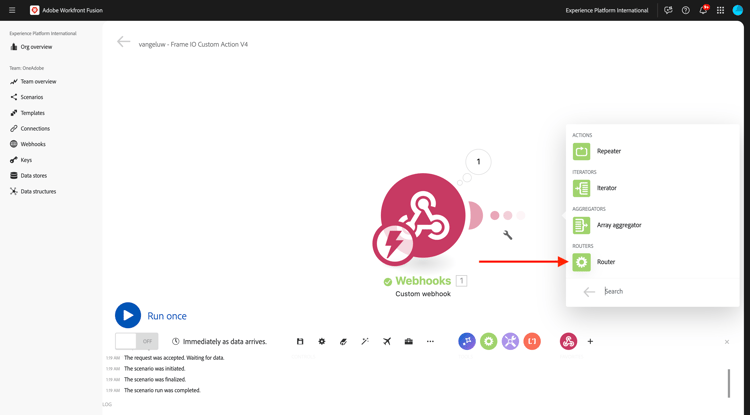Screen dimensions: 750x415
Task: Add a favorite with the plus icon
Action: tap(590, 341)
